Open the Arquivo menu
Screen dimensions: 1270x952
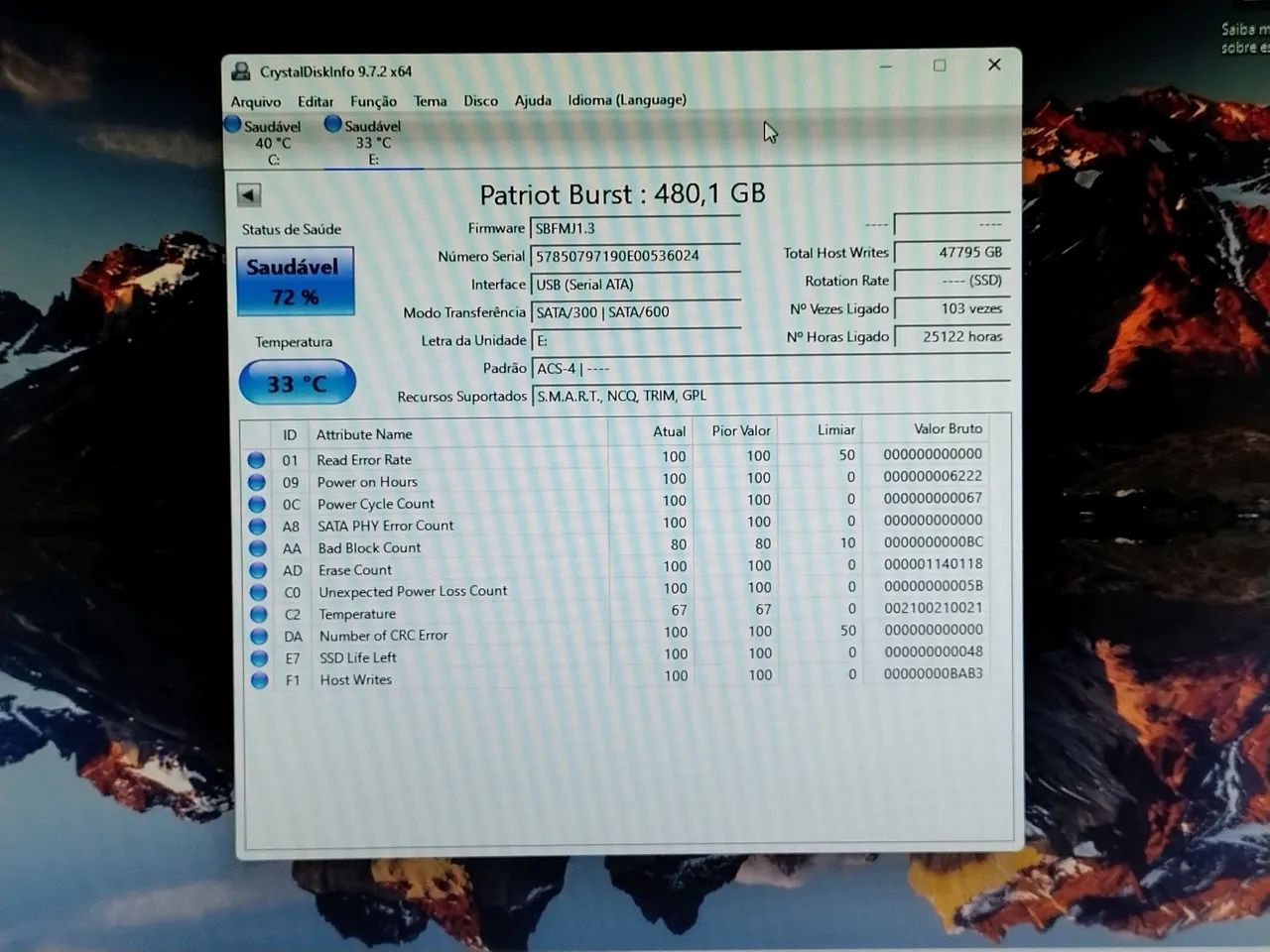coord(255,101)
